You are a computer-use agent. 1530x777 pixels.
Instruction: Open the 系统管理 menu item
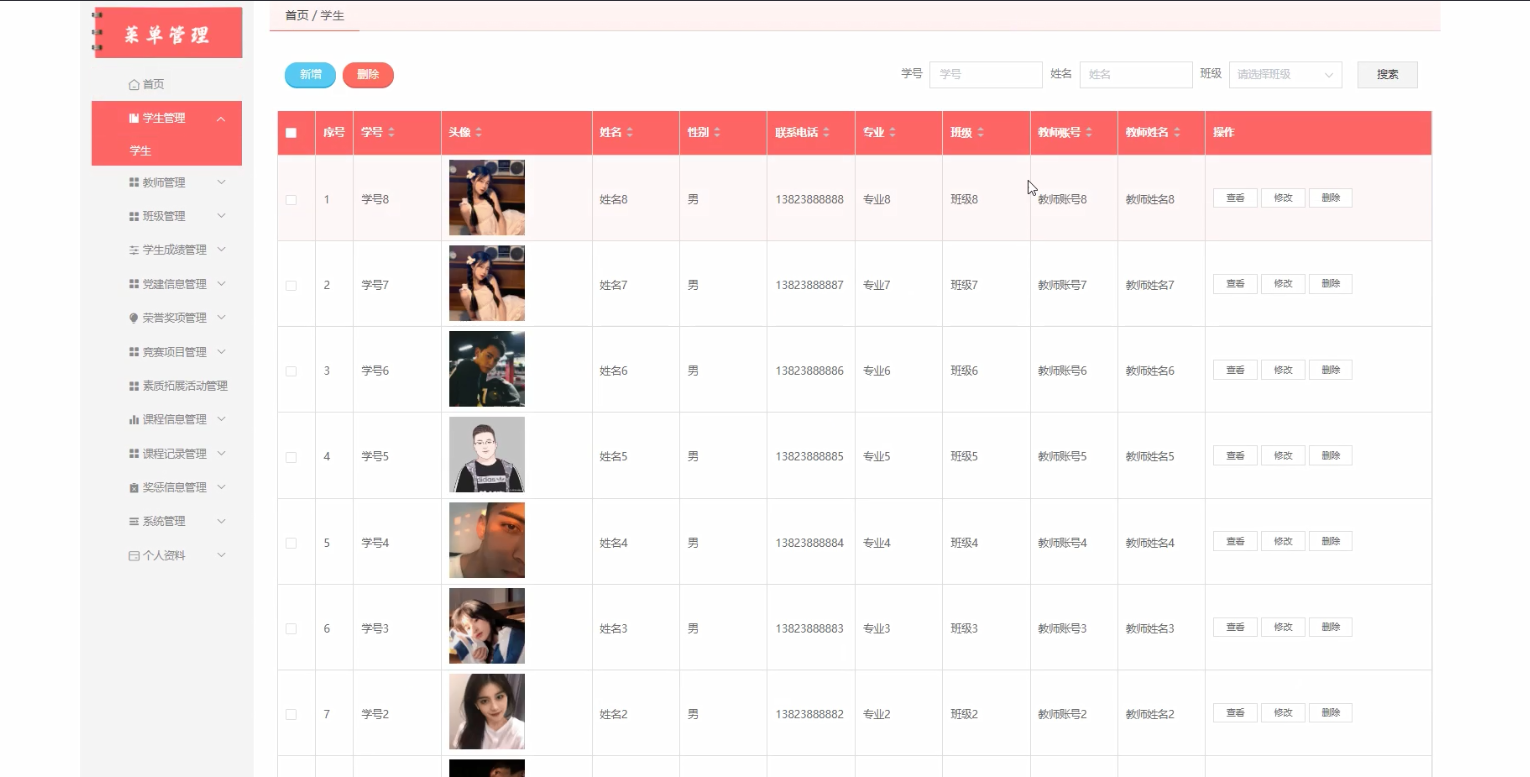(x=166, y=521)
